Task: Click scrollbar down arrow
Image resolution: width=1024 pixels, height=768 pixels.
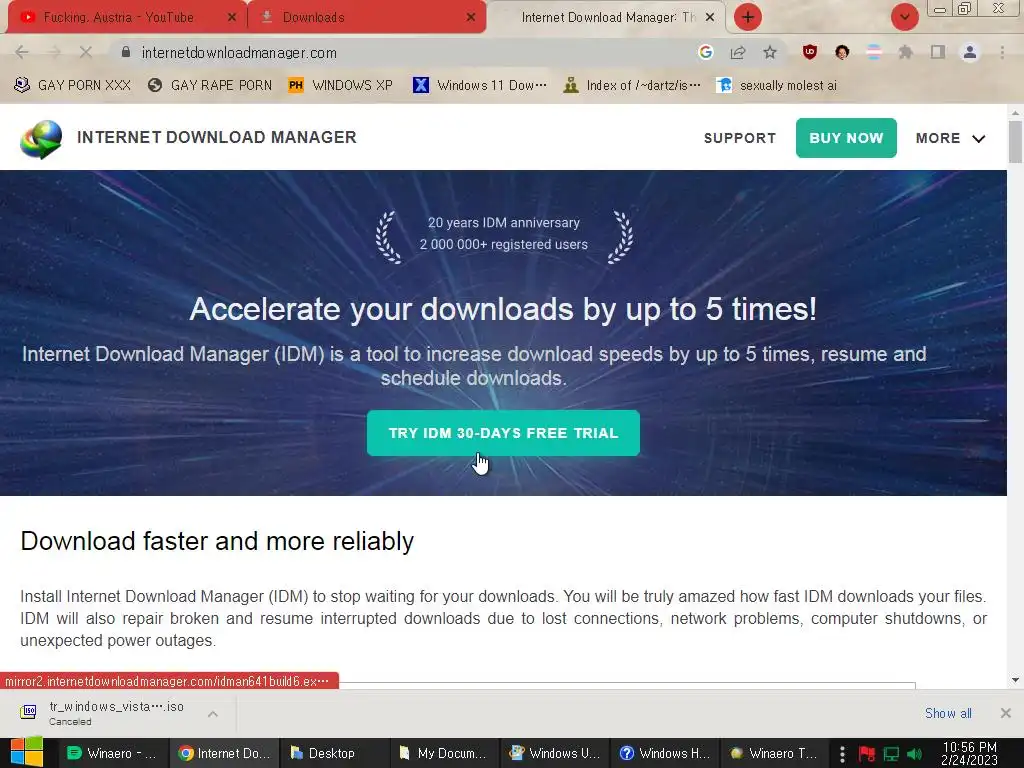Action: tap(1015, 680)
